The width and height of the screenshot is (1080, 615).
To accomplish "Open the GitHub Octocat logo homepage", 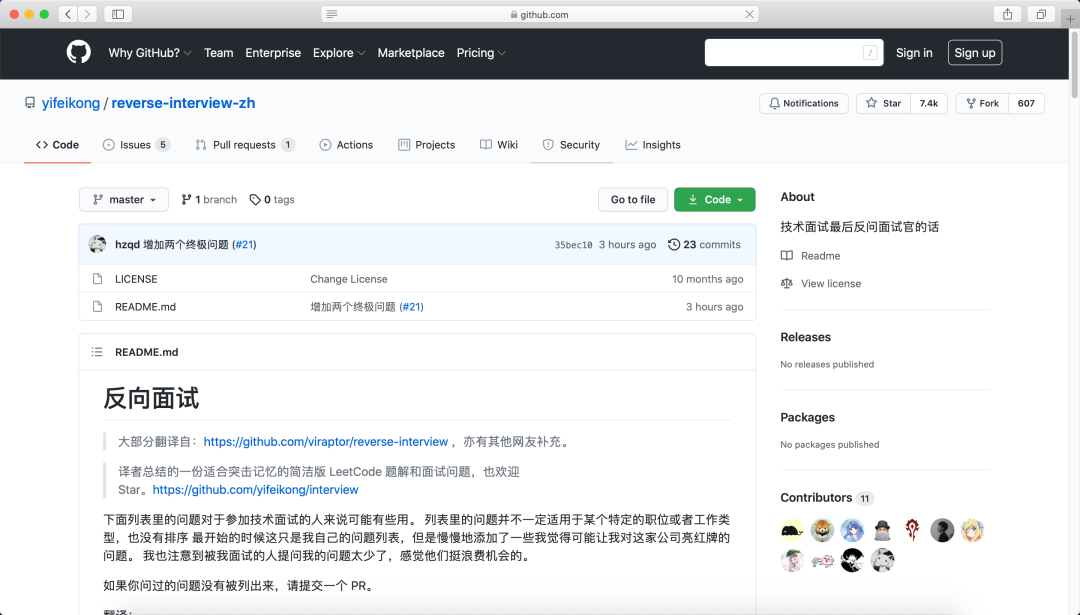I will 79,52.
